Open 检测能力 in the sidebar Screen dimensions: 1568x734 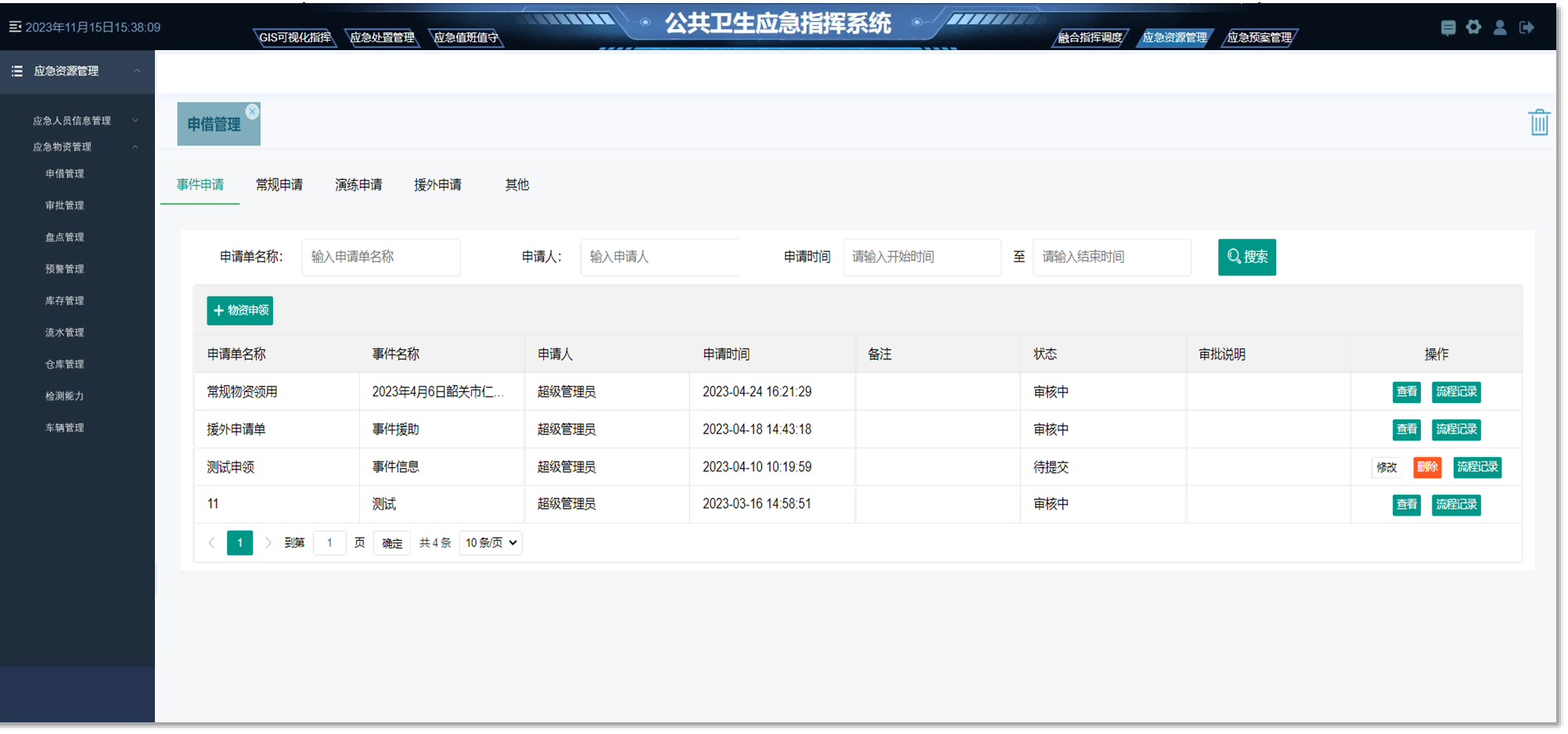pos(65,397)
